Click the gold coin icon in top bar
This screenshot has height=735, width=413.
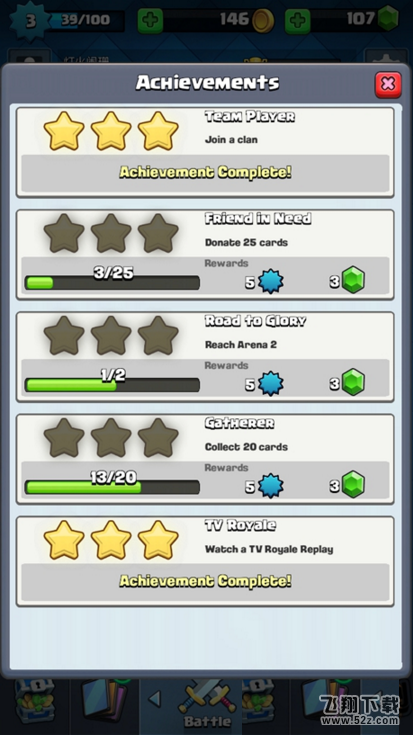(263, 21)
